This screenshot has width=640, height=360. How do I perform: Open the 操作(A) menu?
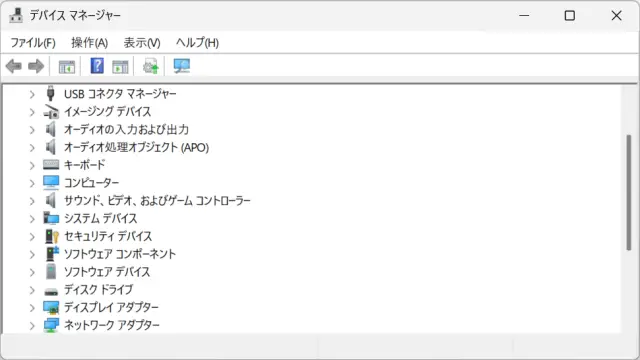coord(89,42)
